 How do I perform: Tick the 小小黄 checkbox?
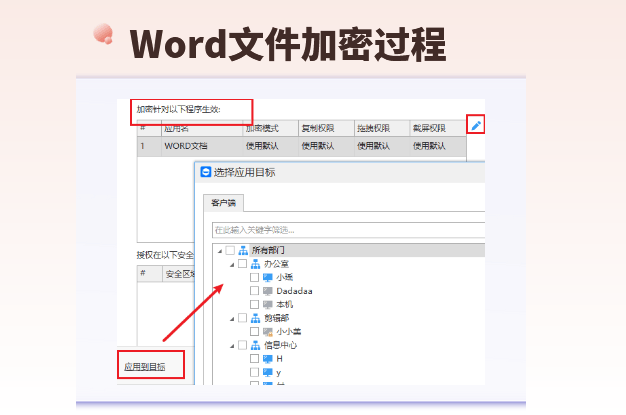coord(254,332)
